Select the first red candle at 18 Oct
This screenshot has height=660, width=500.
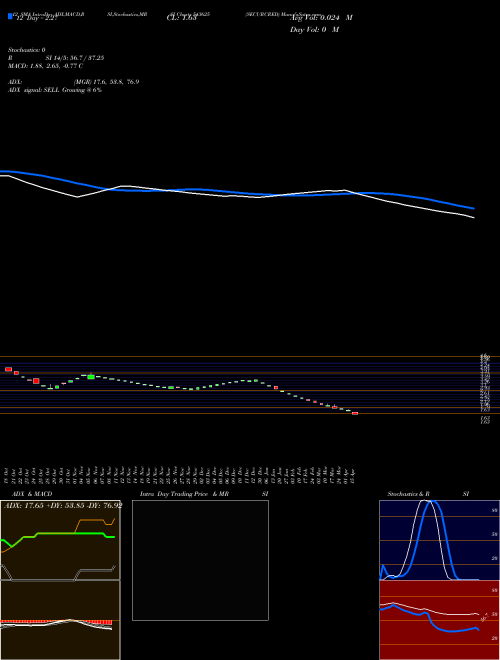tap(8, 369)
